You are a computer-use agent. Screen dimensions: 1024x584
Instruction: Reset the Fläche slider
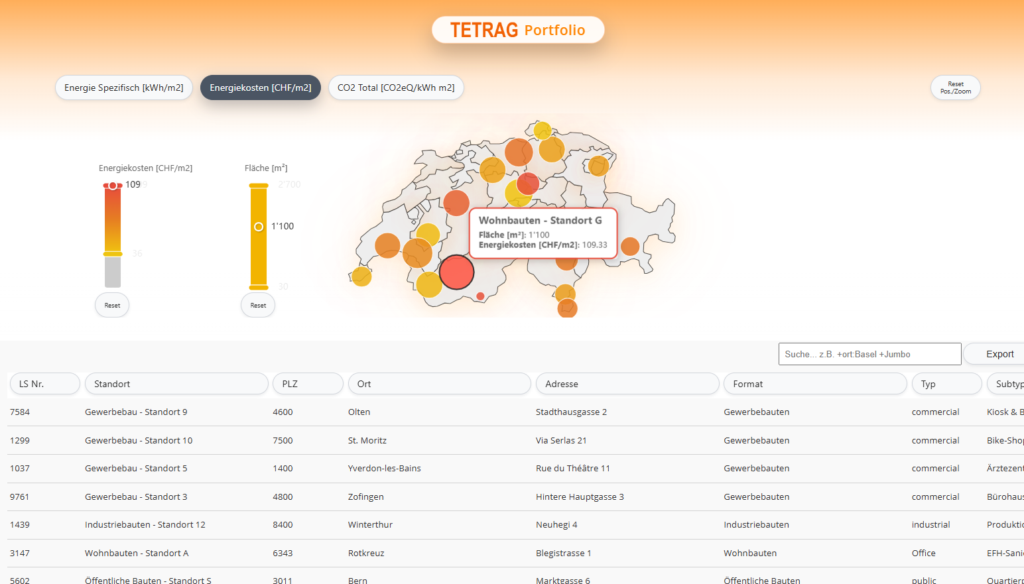coord(258,305)
